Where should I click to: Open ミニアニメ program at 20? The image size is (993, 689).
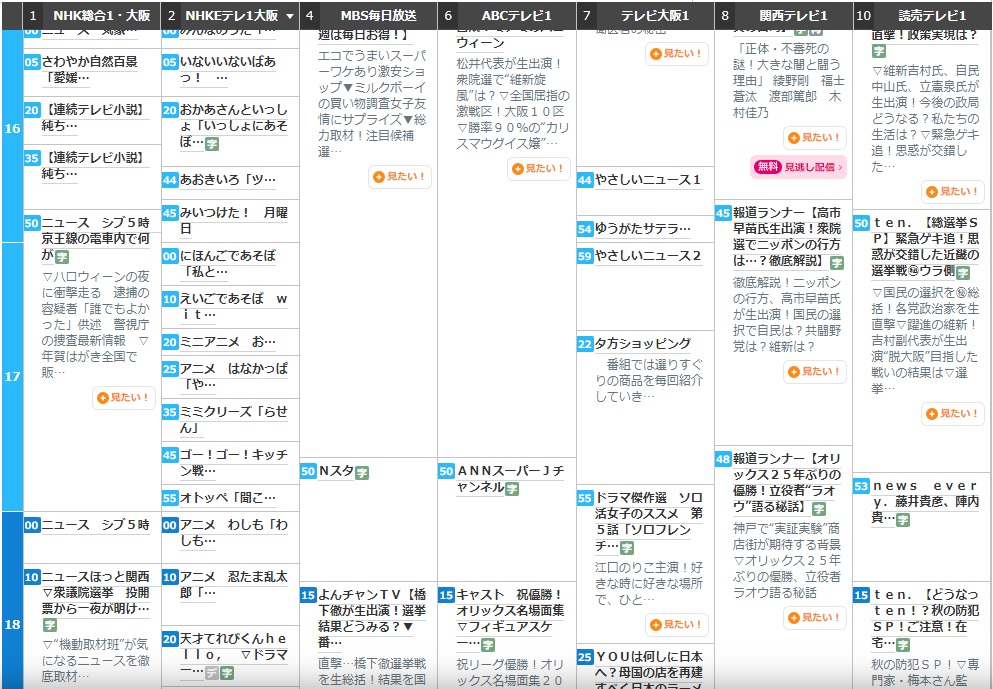click(228, 342)
